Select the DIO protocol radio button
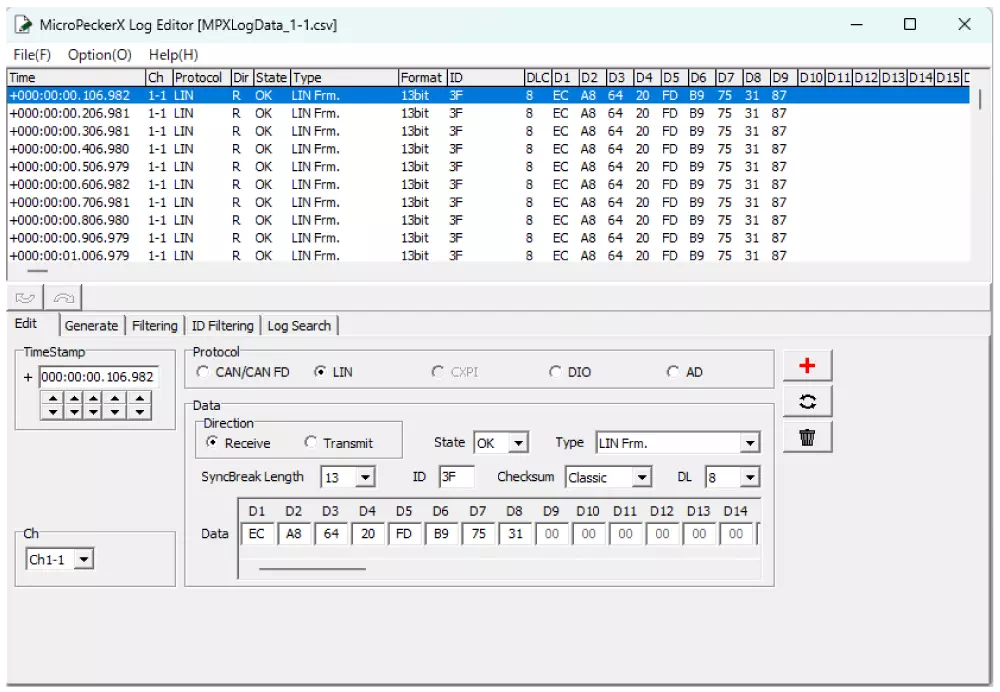The height and width of the screenshot is (692, 1000). click(x=556, y=372)
